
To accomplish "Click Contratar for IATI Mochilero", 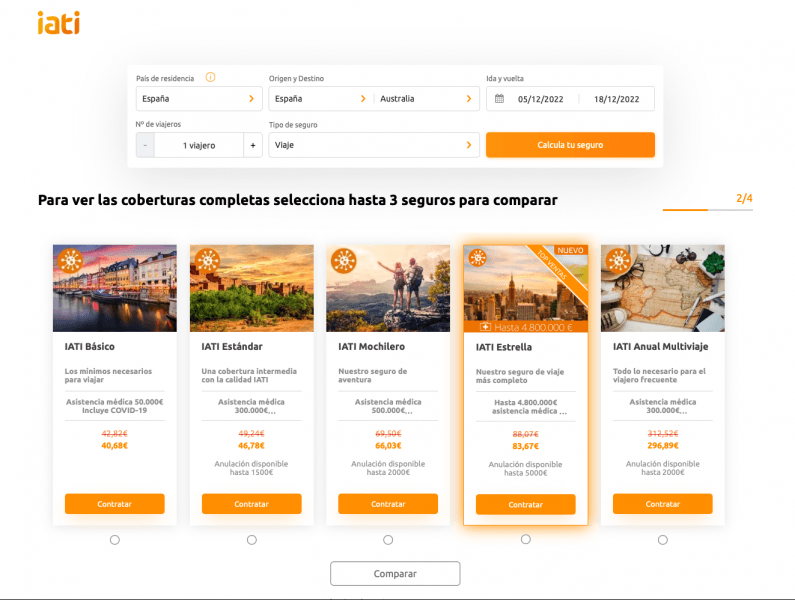I will [388, 504].
